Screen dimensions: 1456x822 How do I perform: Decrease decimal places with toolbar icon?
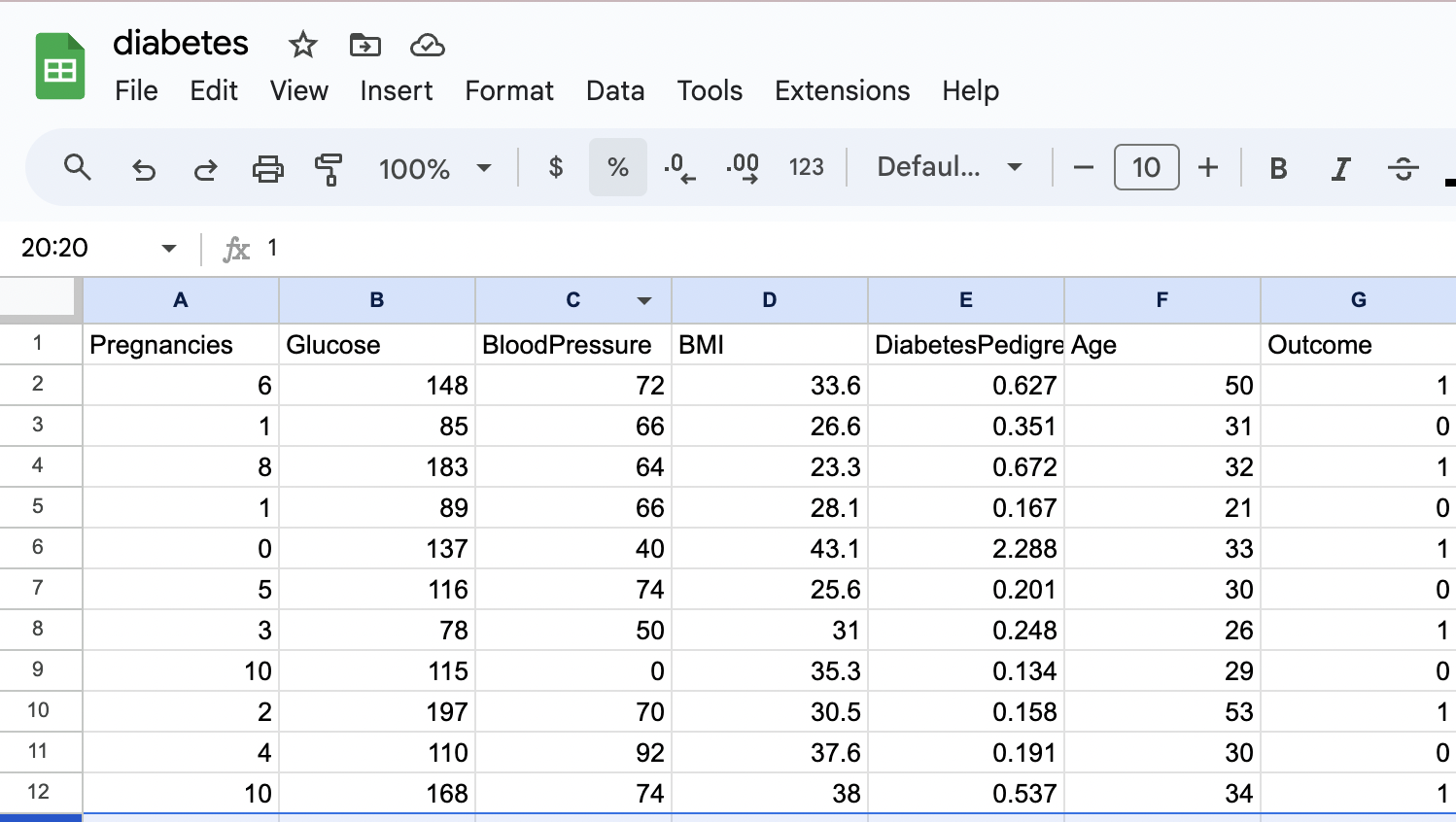(679, 167)
